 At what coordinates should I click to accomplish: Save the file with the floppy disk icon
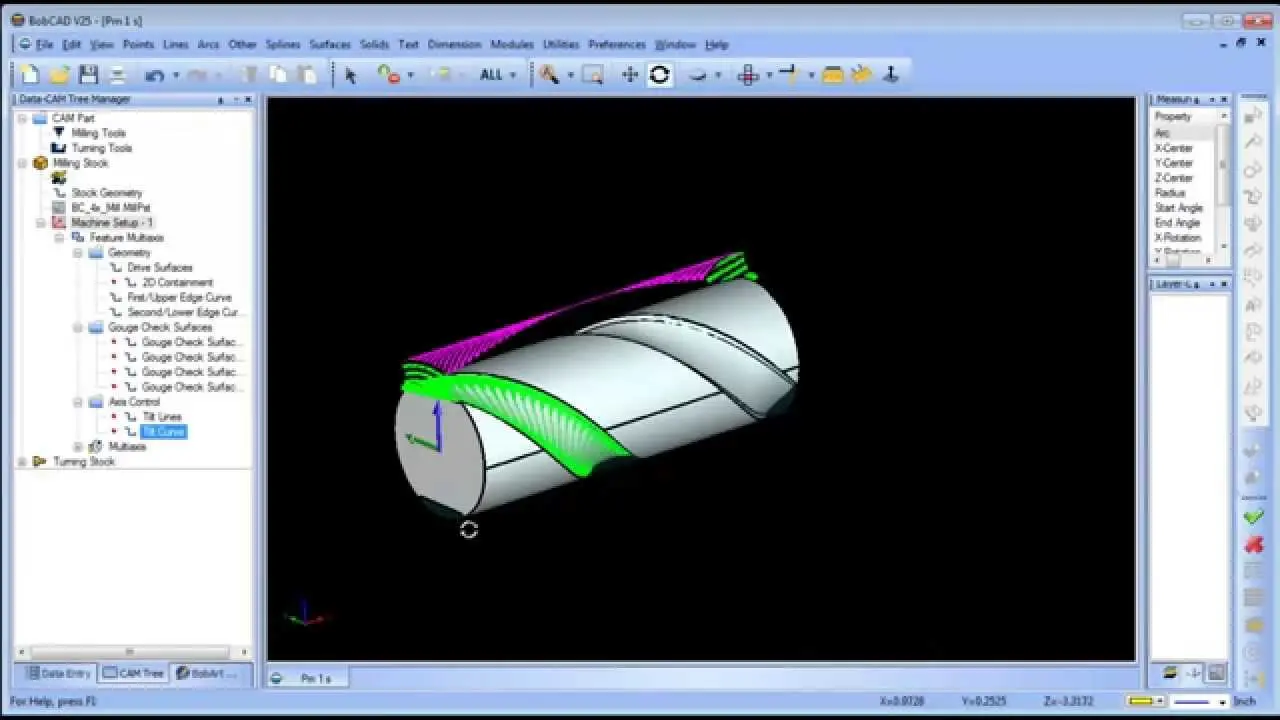[x=88, y=75]
